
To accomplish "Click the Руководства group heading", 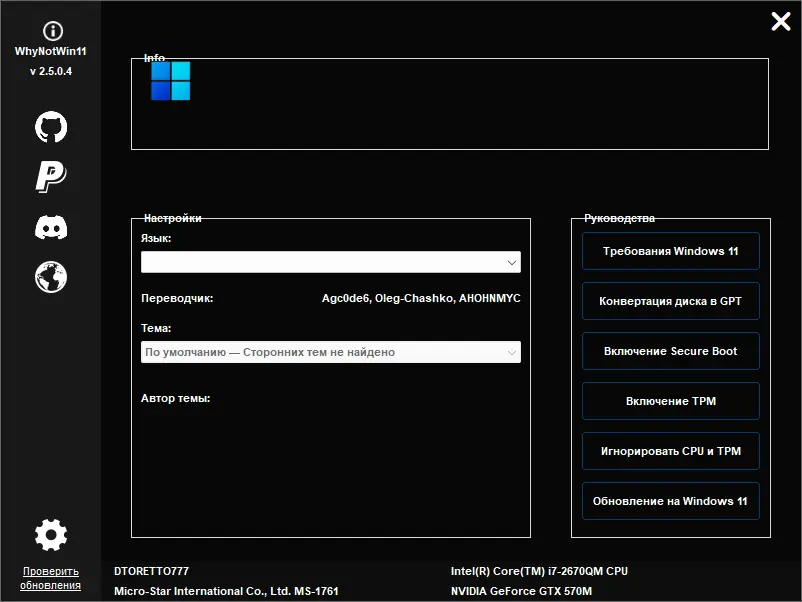I will click(619, 218).
